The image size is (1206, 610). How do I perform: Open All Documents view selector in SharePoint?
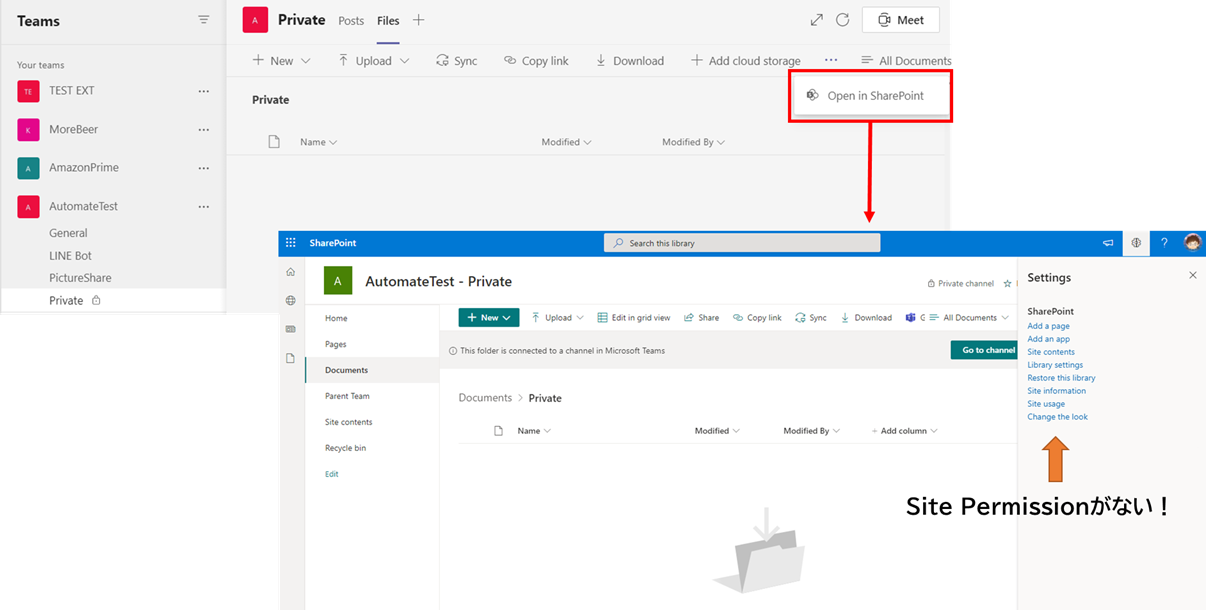(x=969, y=318)
